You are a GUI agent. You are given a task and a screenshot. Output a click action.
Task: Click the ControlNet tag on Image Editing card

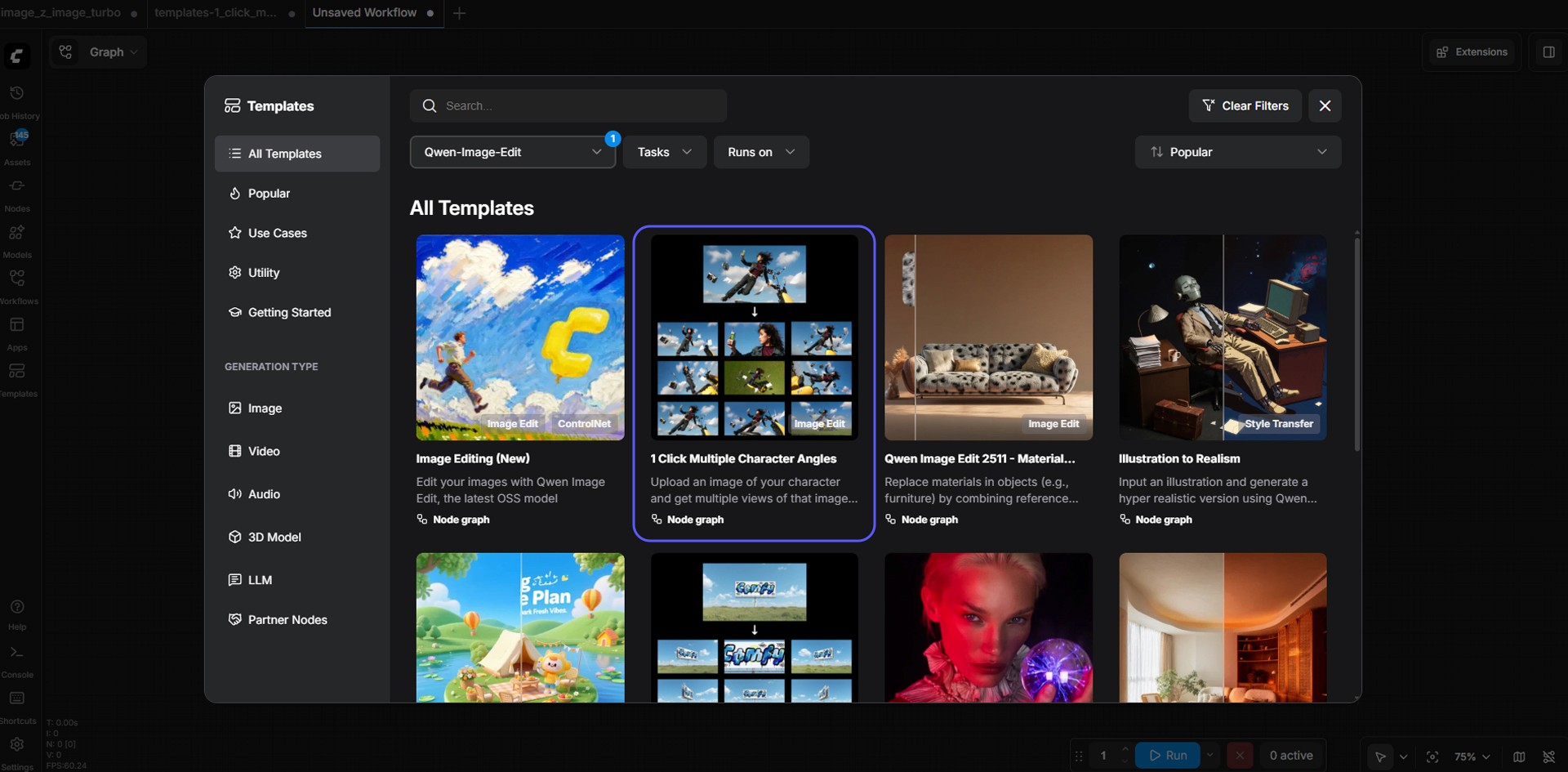[584, 424]
